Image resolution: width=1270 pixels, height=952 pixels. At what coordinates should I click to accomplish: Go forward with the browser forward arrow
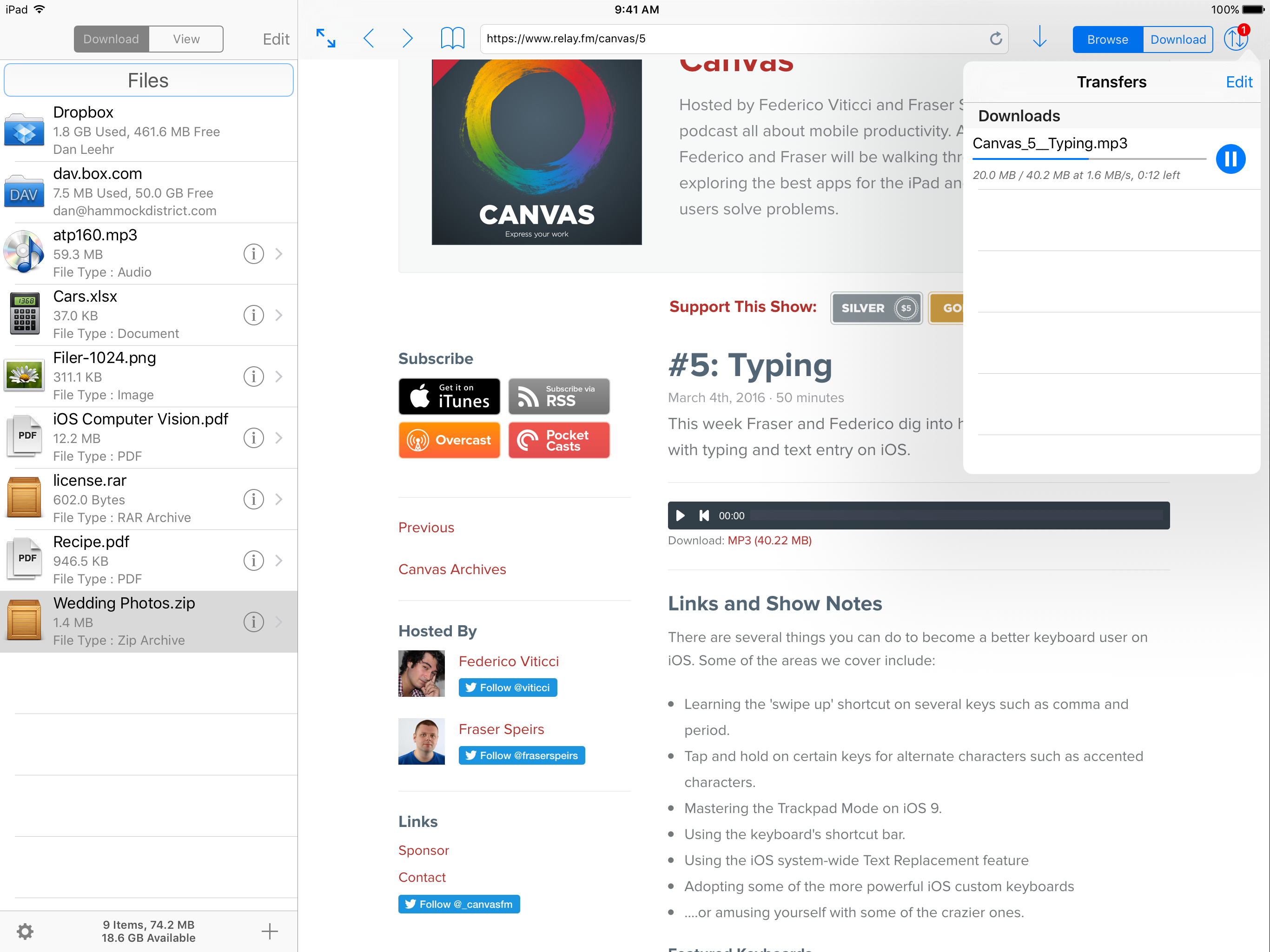click(407, 39)
